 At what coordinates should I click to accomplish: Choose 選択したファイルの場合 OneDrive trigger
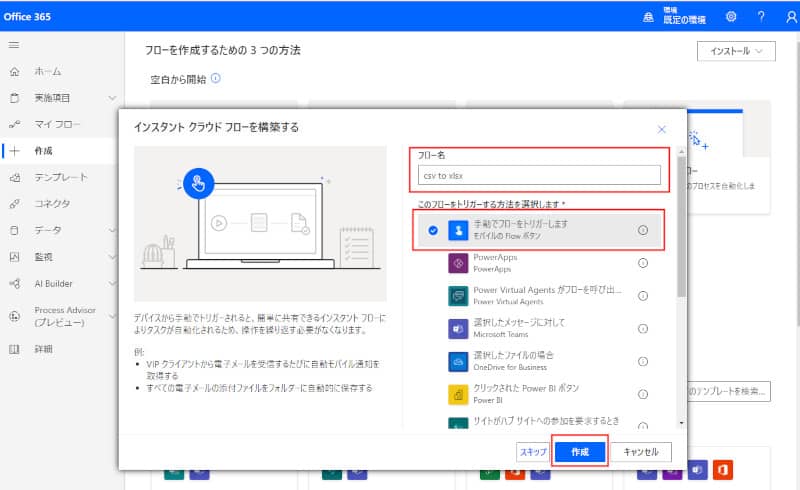point(538,361)
